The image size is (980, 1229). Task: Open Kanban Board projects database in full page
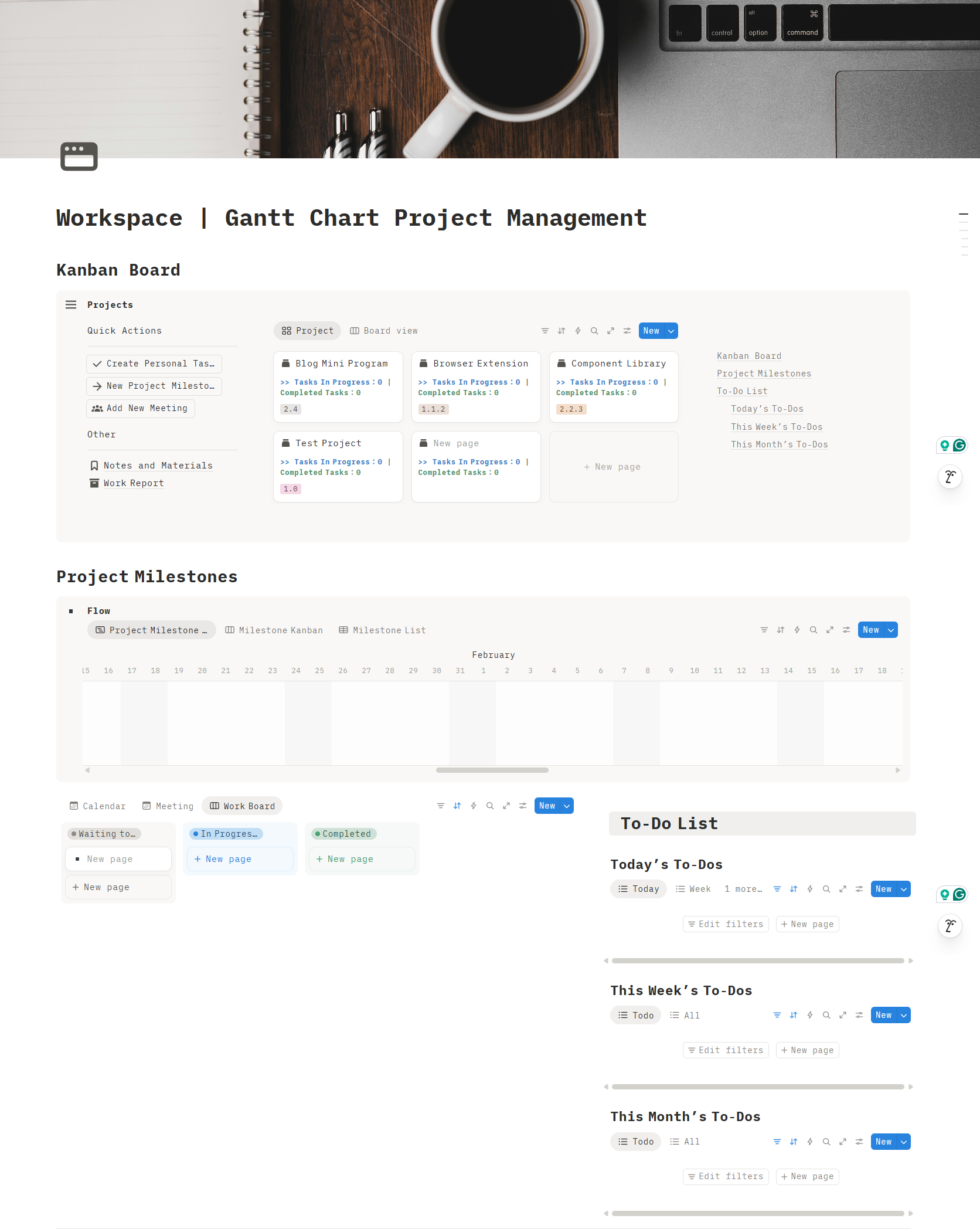[610, 331]
